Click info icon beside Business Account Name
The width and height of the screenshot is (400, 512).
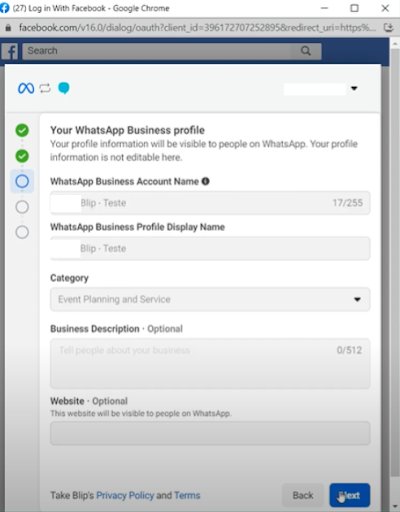(x=206, y=181)
